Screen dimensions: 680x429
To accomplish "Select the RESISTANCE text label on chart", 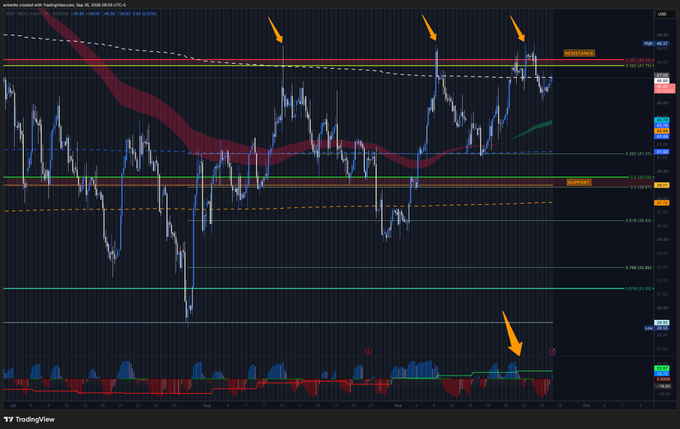I will coord(579,53).
